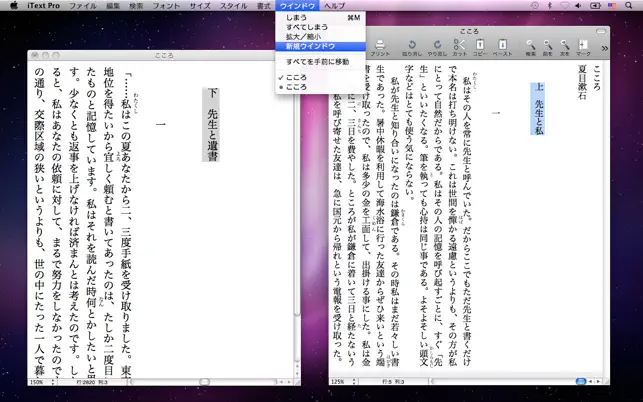Click the 行:2820 列:3 position field in left window
Image resolution: width=643 pixels, height=402 pixels.
[92, 382]
